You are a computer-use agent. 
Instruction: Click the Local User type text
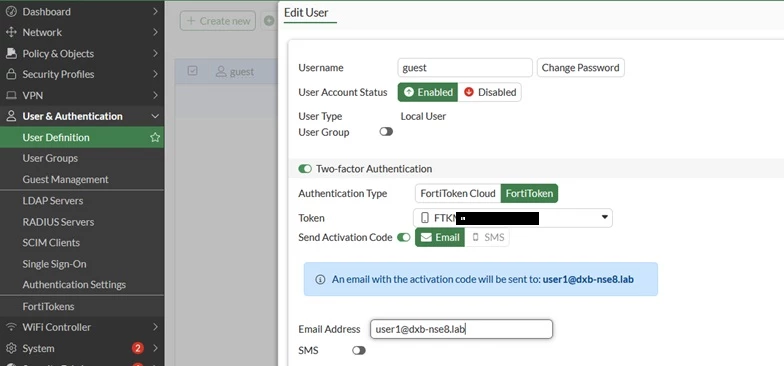[423, 116]
